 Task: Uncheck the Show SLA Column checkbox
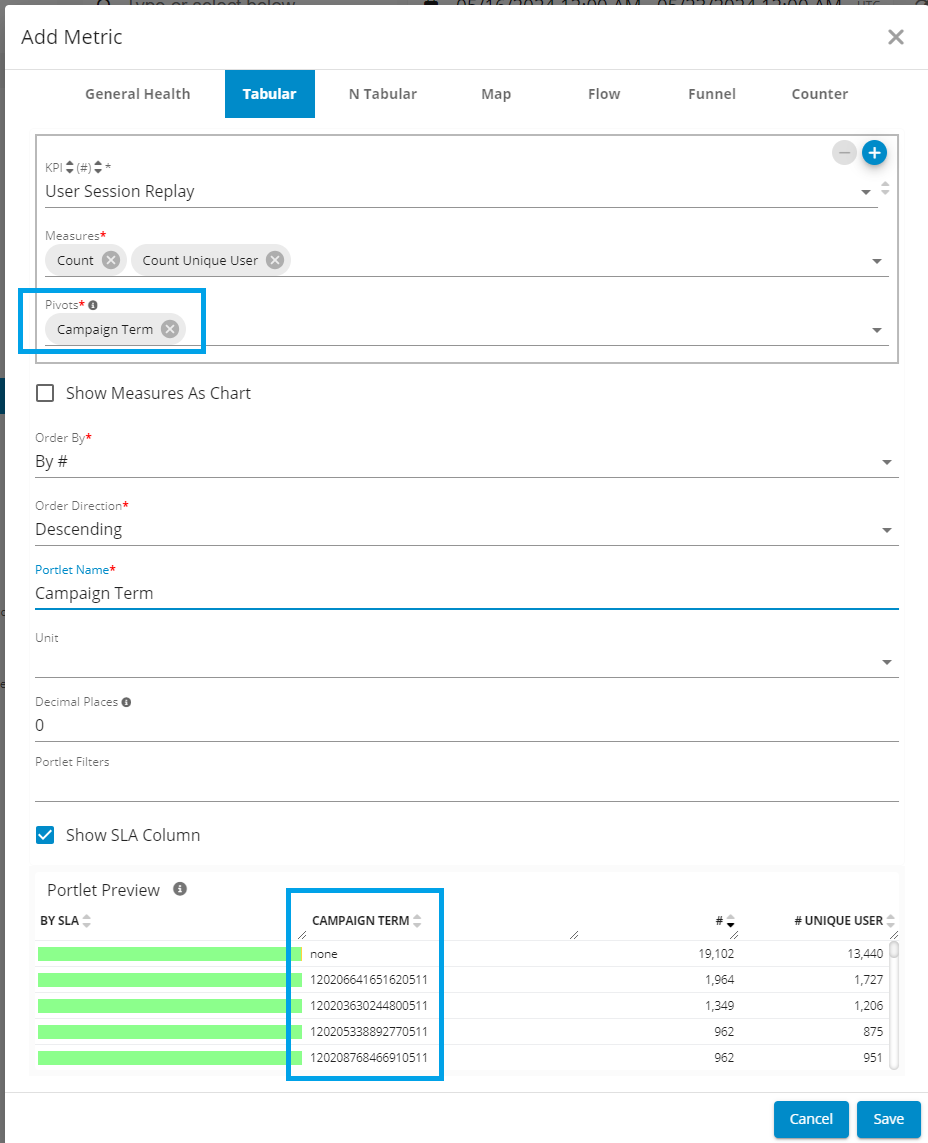pos(45,835)
